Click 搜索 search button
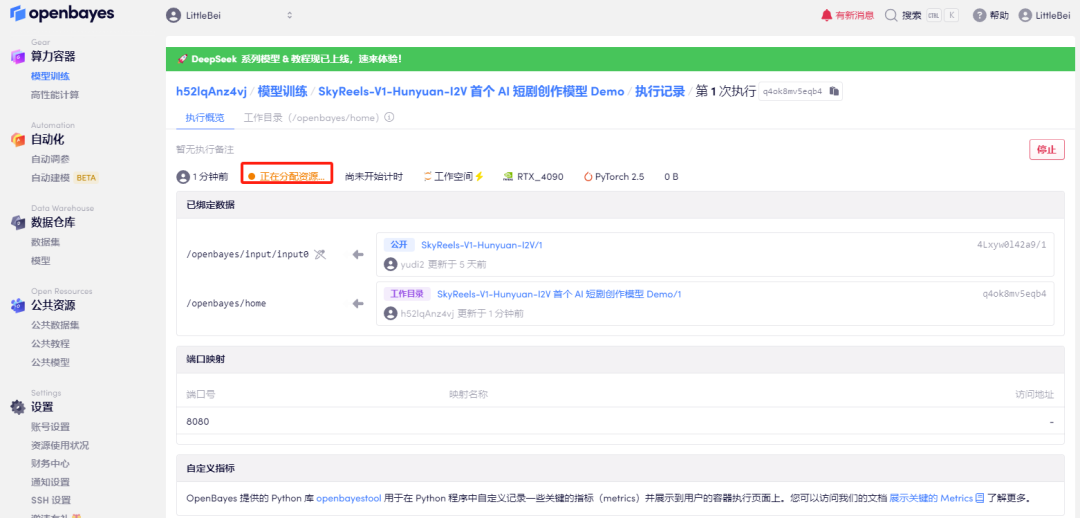Image resolution: width=1080 pixels, height=518 pixels. (911, 15)
